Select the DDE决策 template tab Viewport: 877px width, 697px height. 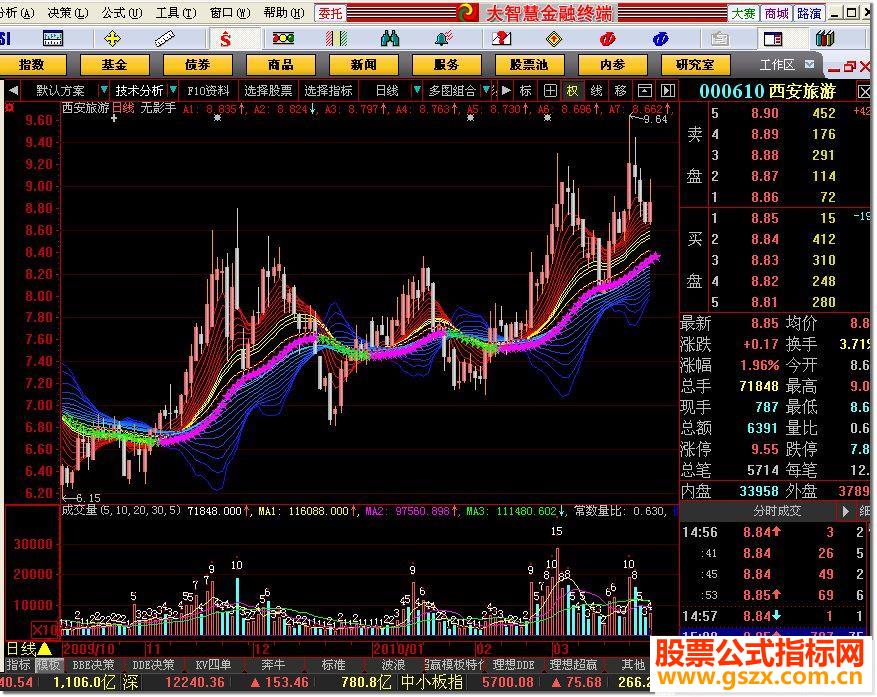[x=153, y=665]
